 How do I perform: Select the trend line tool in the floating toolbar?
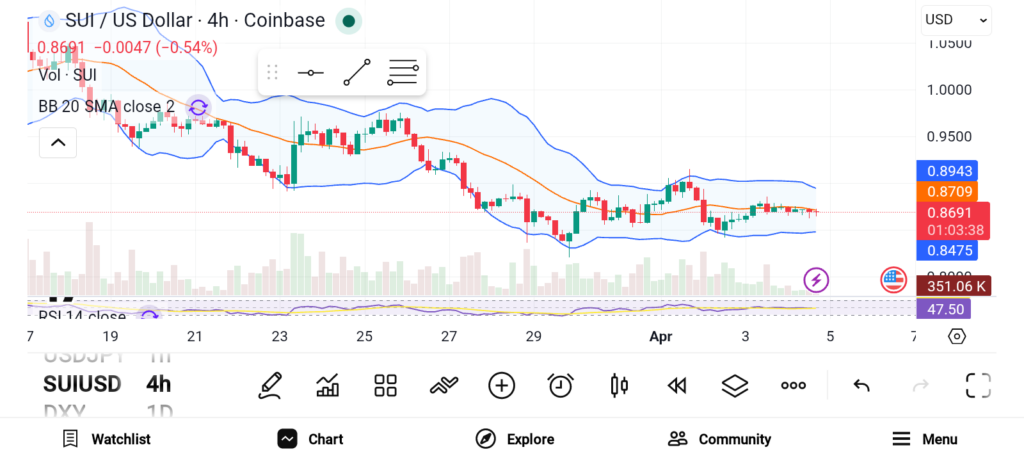click(x=356, y=72)
